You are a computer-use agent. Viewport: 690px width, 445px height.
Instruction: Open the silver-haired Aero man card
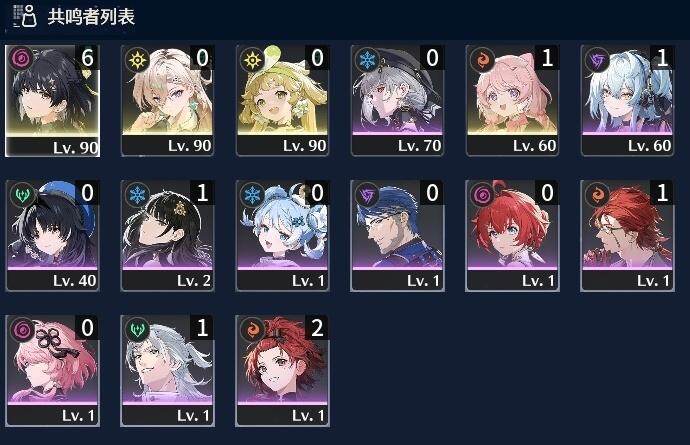point(167,371)
